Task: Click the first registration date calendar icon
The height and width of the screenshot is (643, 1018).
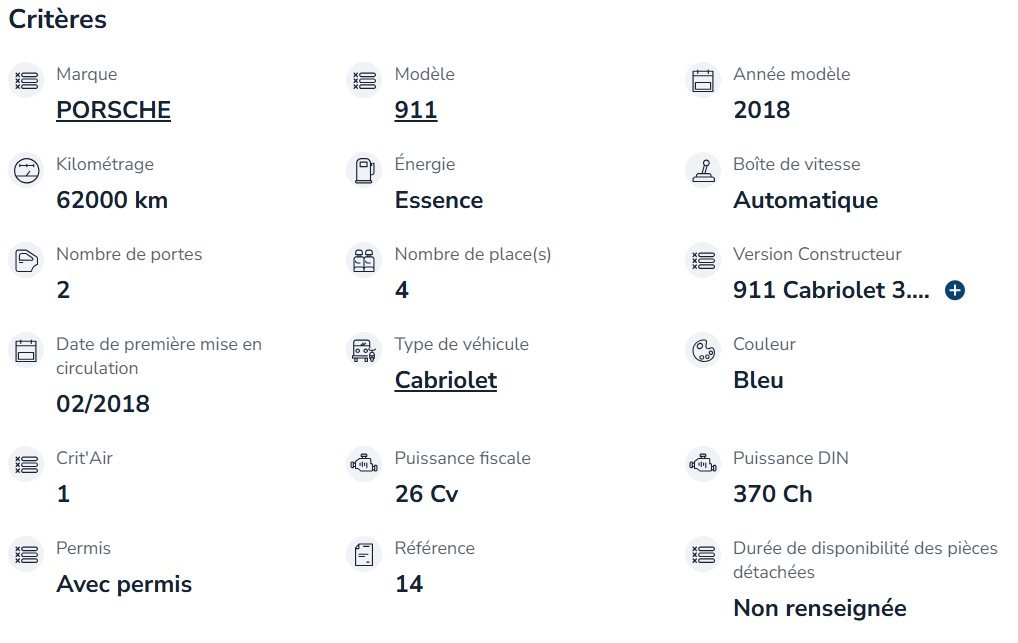Action: [27, 351]
